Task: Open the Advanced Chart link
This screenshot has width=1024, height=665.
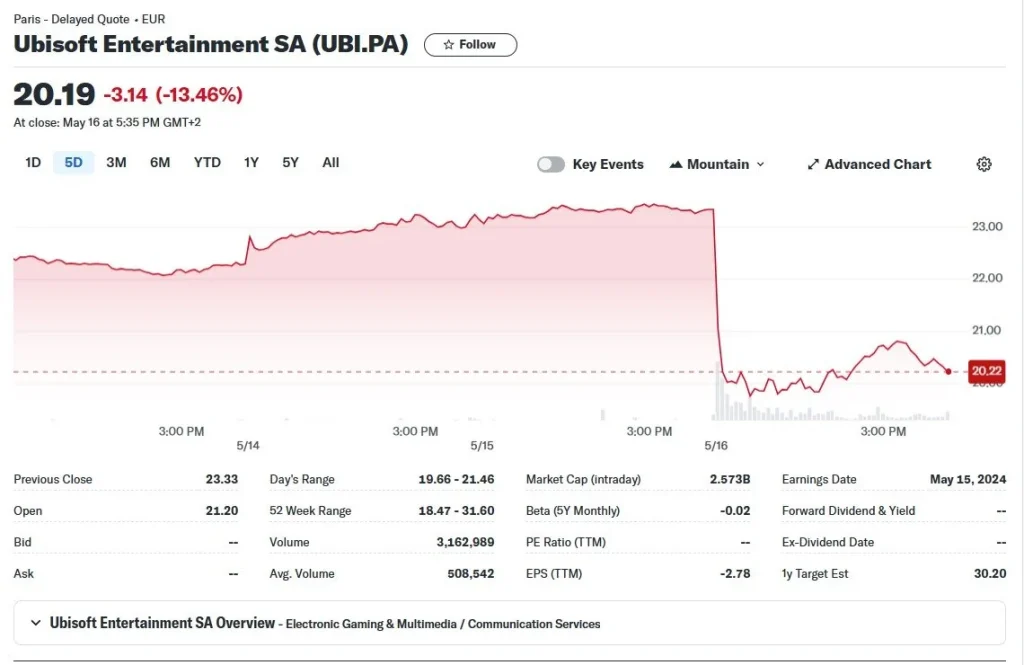Action: [x=877, y=164]
